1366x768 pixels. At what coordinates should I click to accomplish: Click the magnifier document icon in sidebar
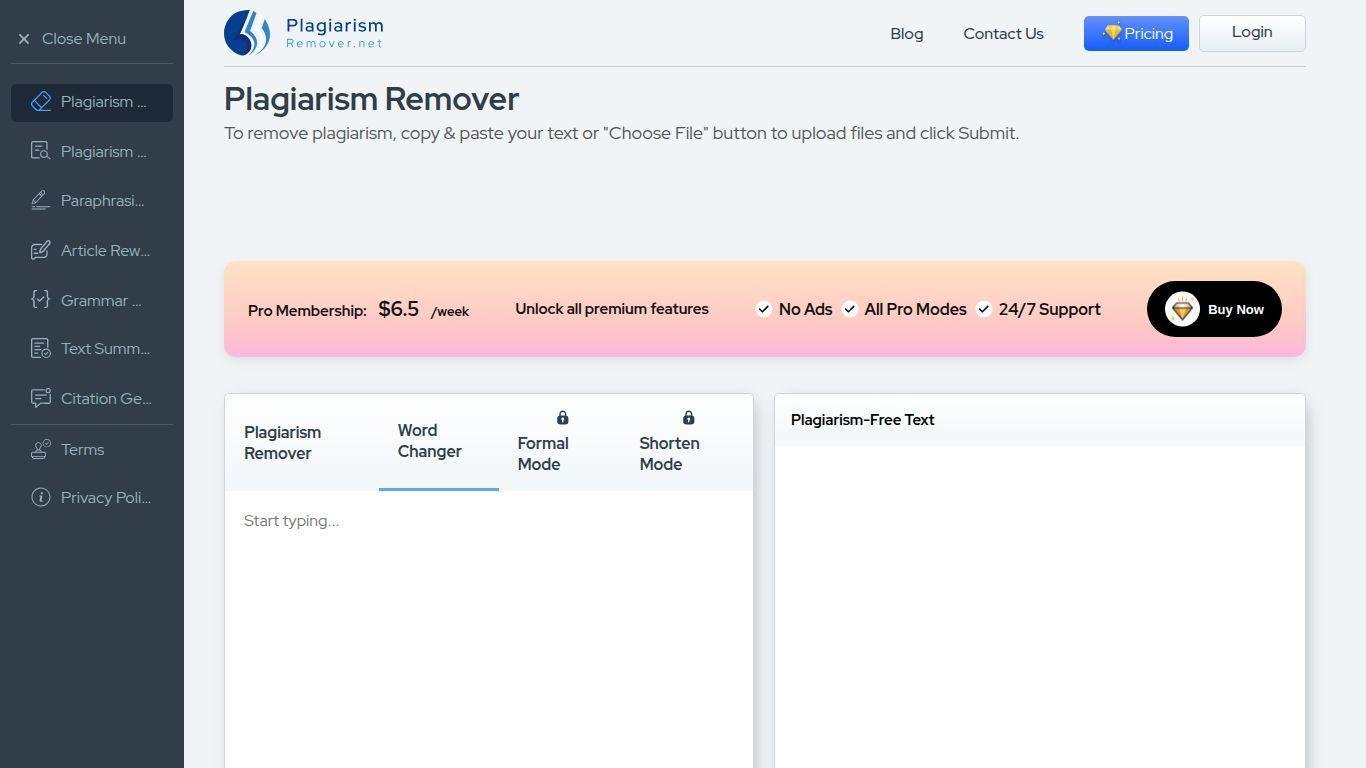click(40, 152)
